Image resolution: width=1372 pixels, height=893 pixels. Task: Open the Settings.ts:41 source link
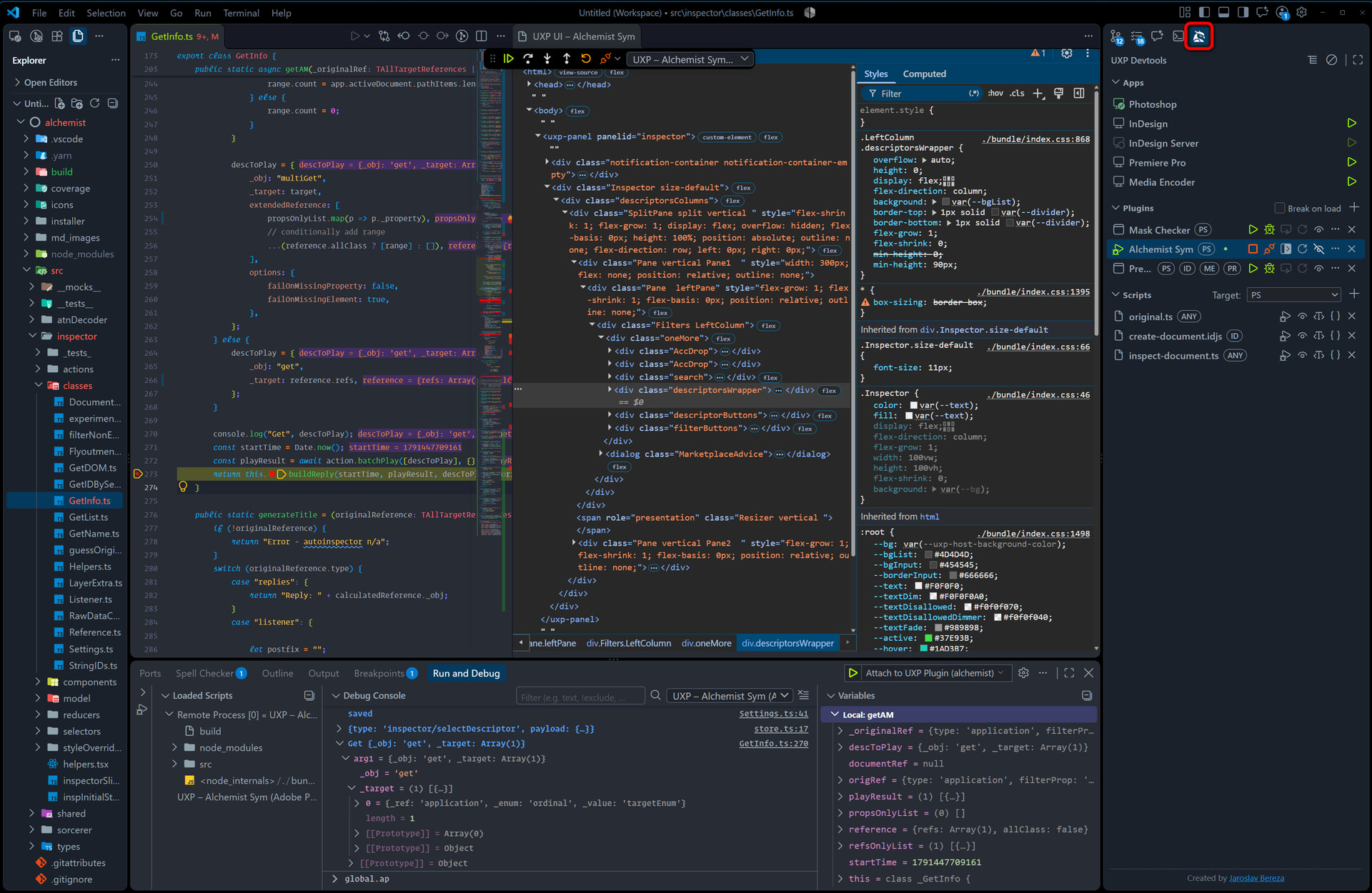pyautogui.click(x=773, y=714)
